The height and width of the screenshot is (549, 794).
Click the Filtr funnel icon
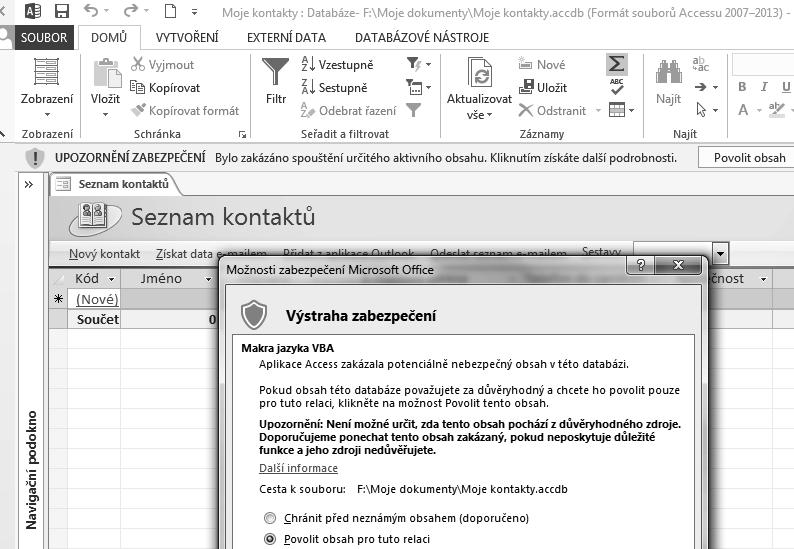point(275,71)
